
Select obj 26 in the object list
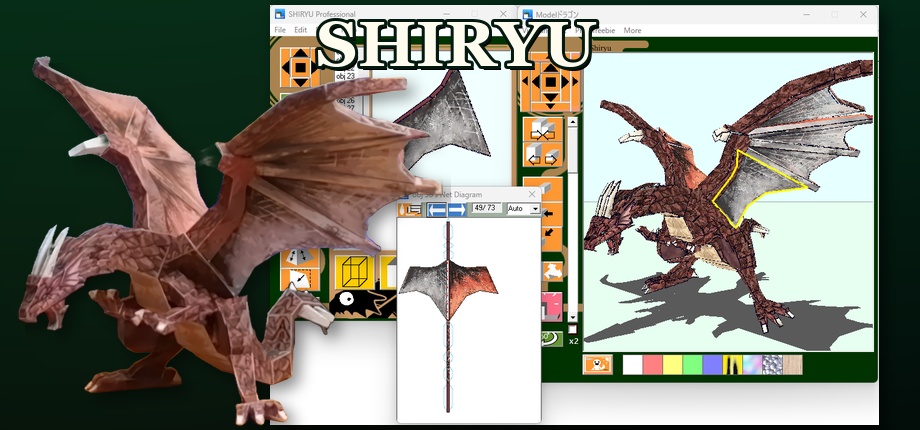coord(346,101)
